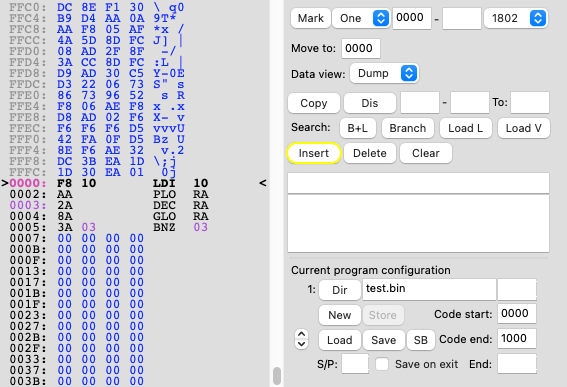Click the empty mark end address field
The height and width of the screenshot is (387, 567).
(x=462, y=18)
